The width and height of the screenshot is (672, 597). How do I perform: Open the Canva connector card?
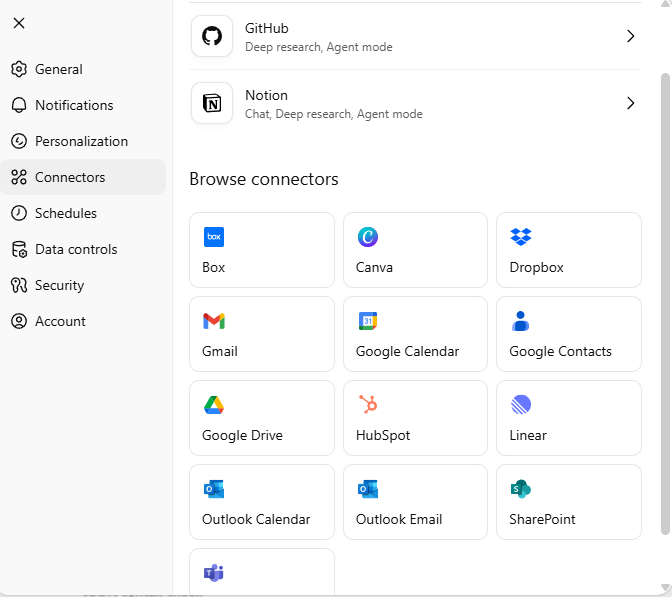coord(415,250)
